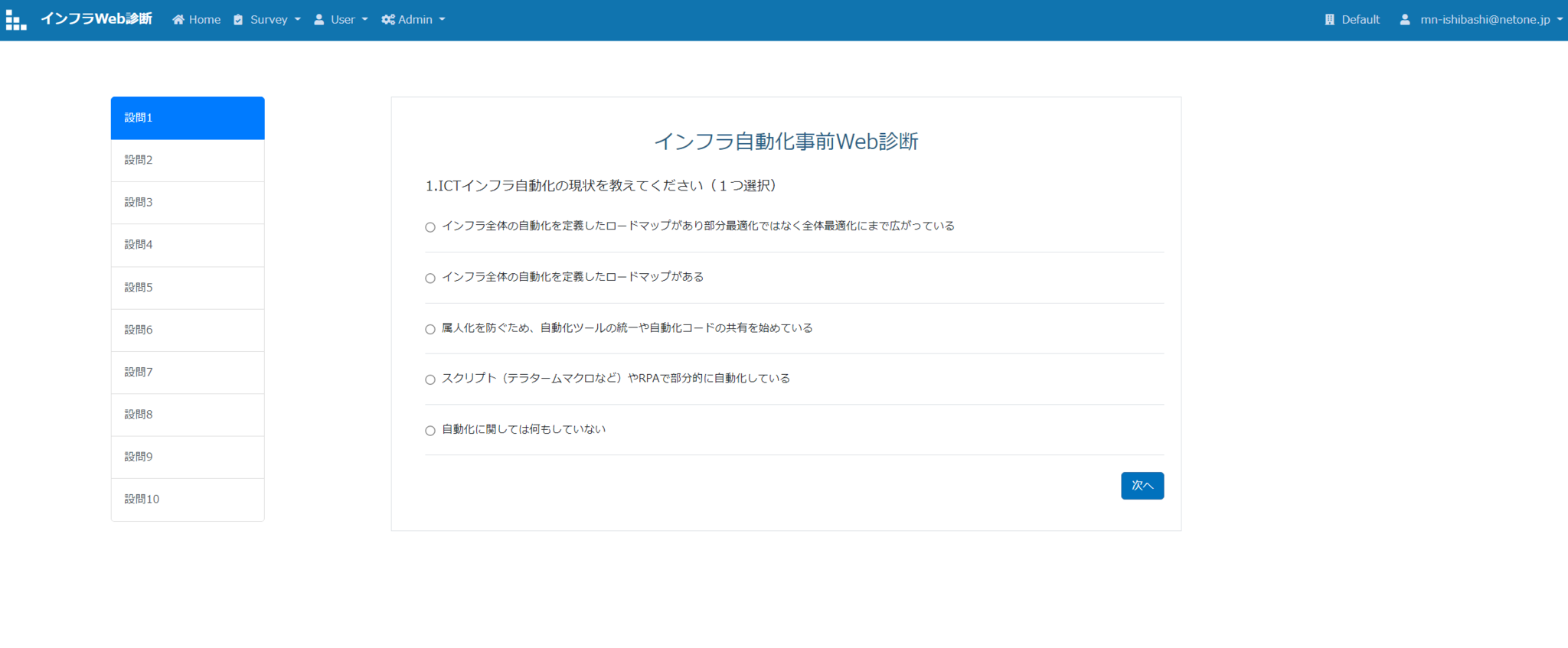The height and width of the screenshot is (648, 1568).
Task: Open the account email dropdown caret
Action: tap(1560, 20)
